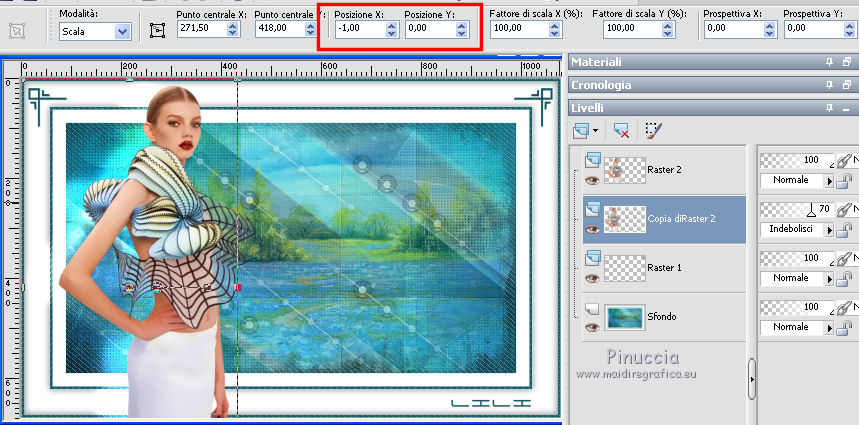
Task: Click the Pick tool presets icon
Action: (17, 31)
